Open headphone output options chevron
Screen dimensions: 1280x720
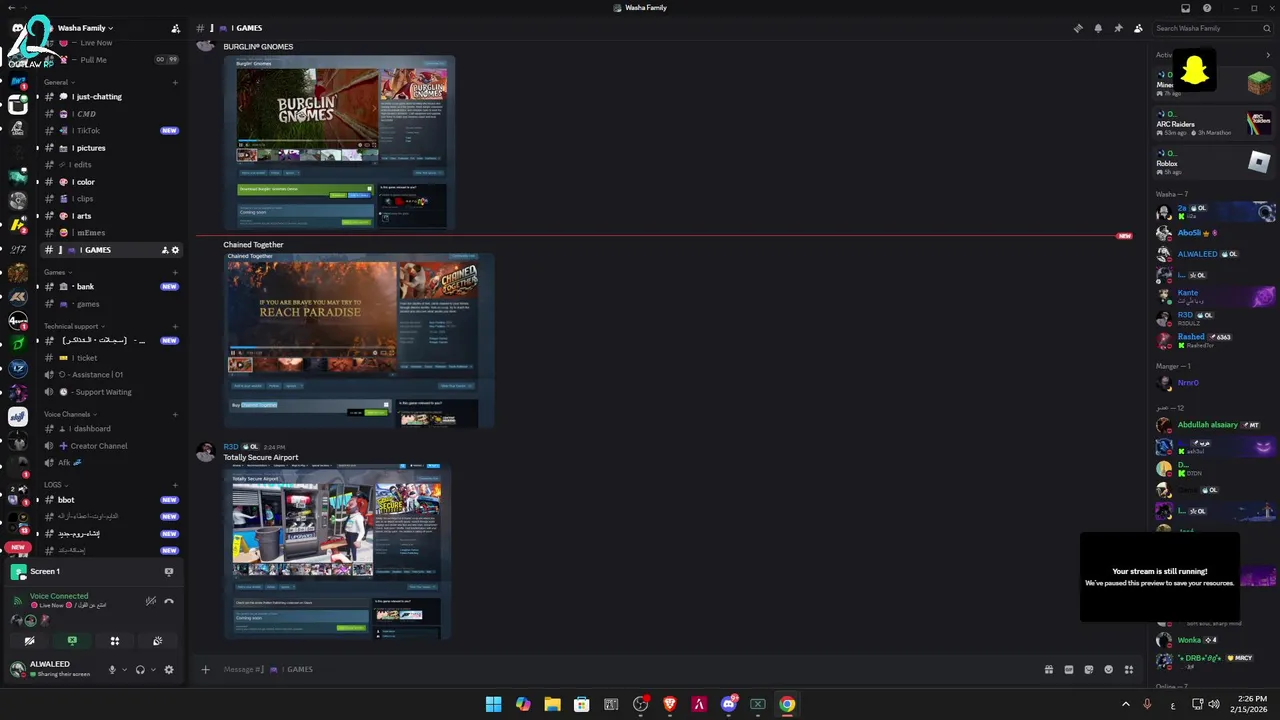pyautogui.click(x=152, y=670)
